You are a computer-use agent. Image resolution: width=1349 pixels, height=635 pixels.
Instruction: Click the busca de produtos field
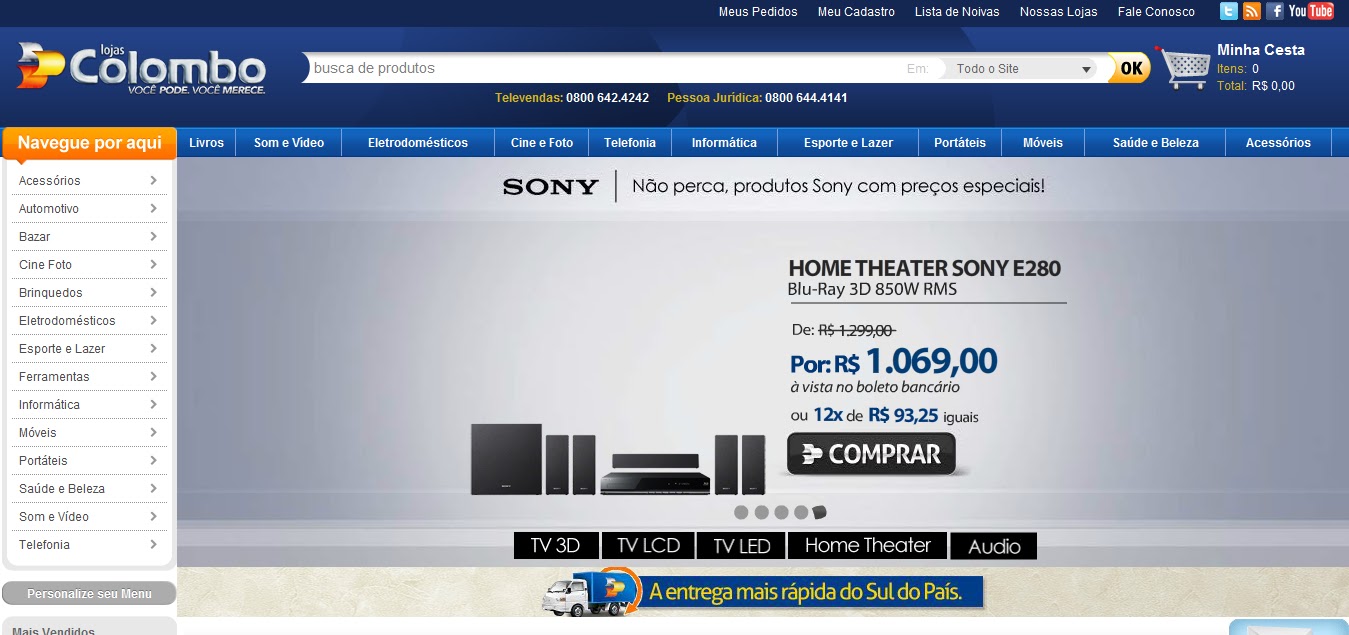coord(605,68)
